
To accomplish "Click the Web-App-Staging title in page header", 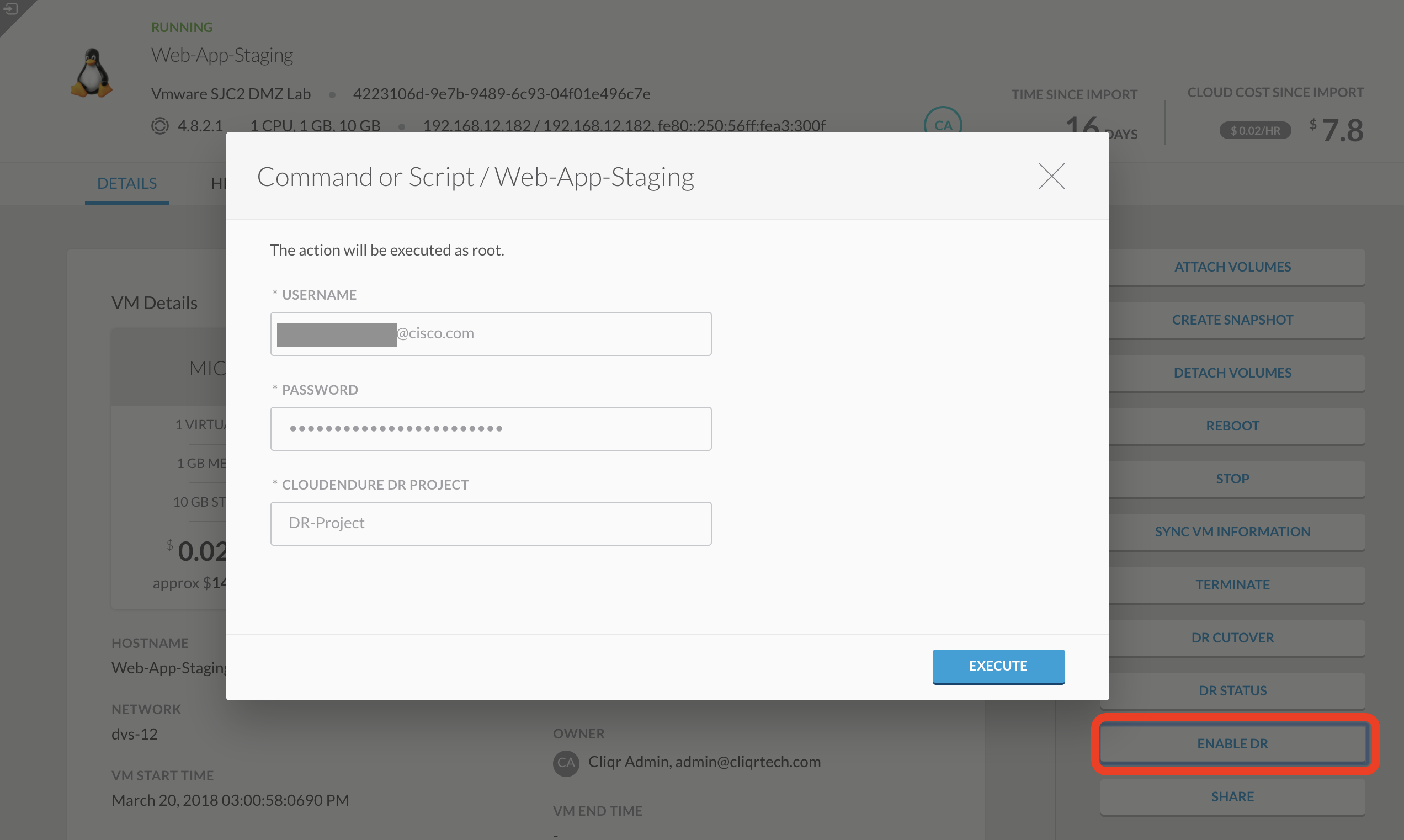I will pyautogui.click(x=222, y=55).
